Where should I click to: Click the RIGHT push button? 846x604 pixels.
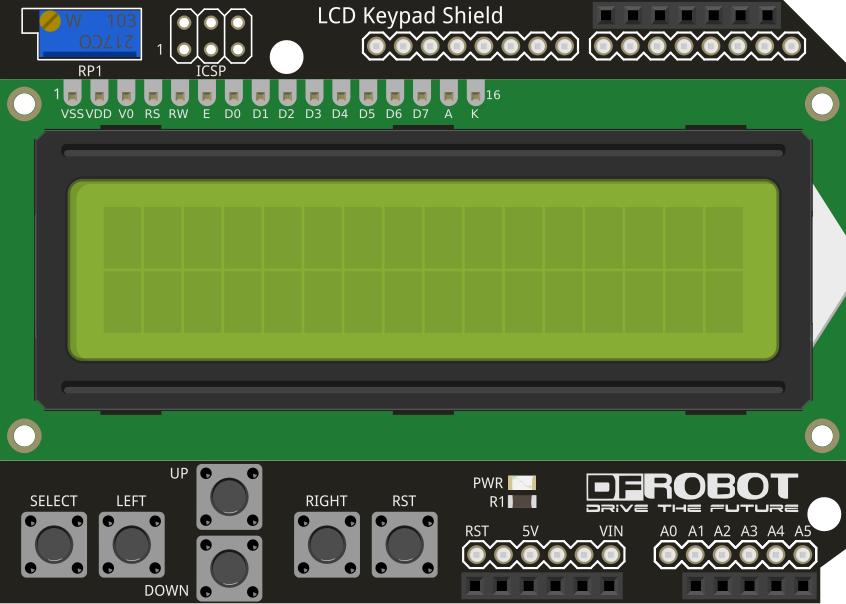[x=327, y=545]
